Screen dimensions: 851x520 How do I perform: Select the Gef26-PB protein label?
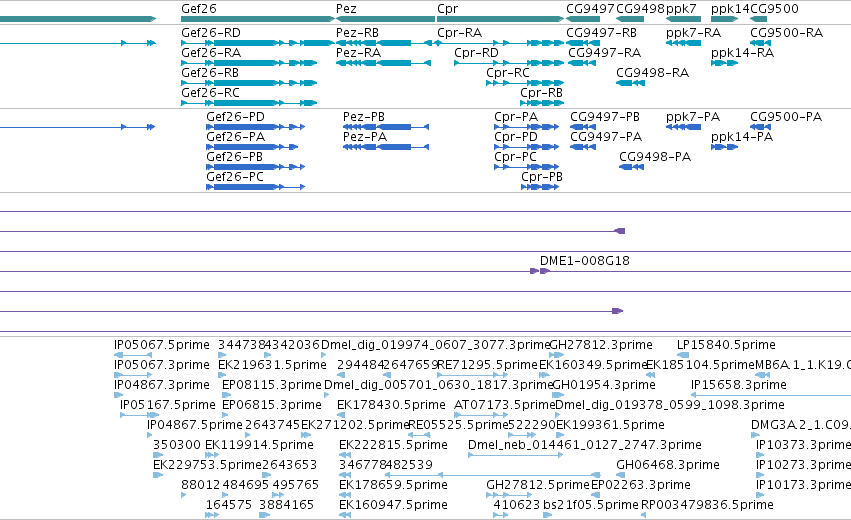pyautogui.click(x=234, y=157)
